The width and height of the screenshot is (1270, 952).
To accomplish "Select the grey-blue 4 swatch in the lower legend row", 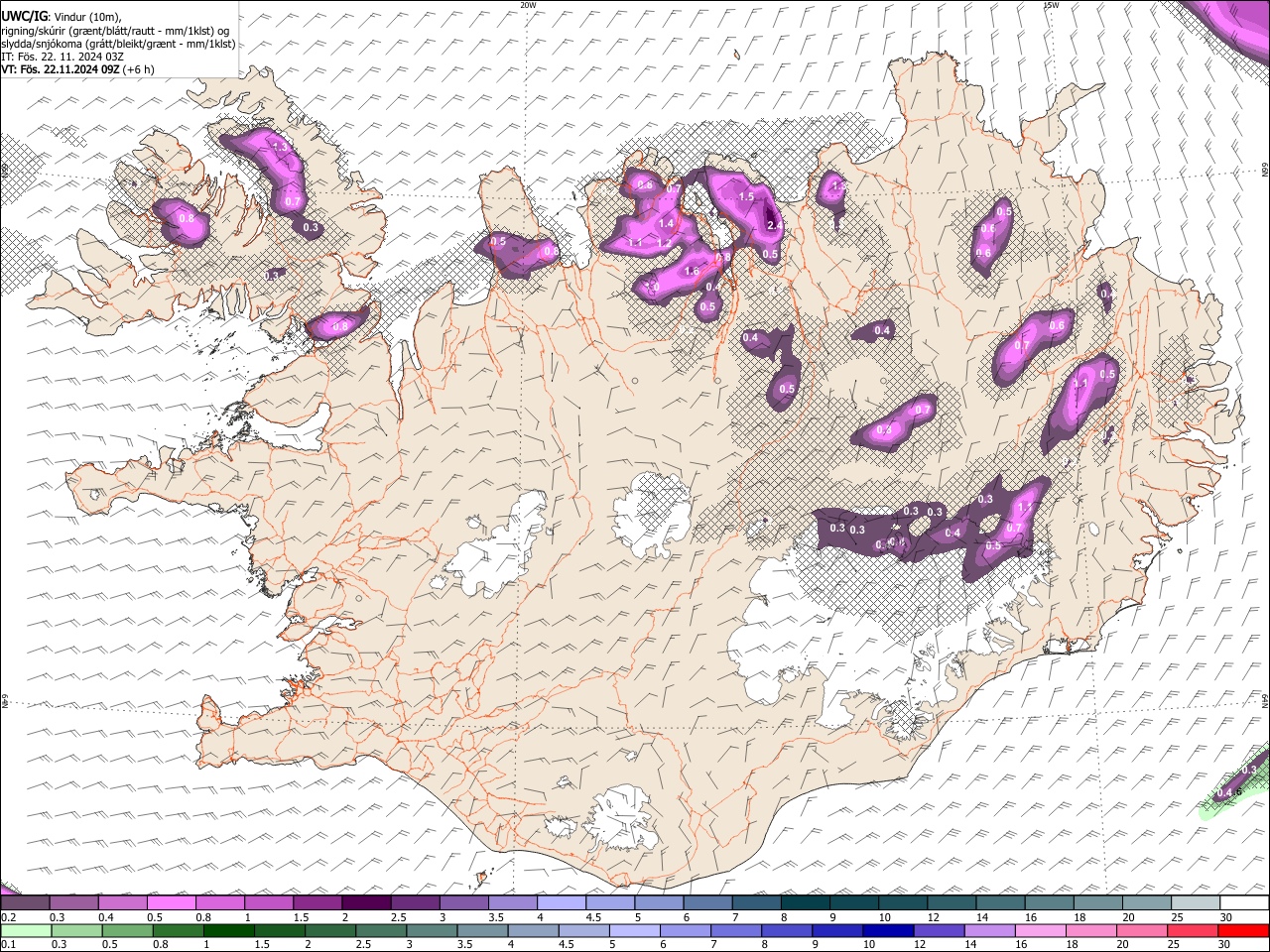I will click(534, 930).
